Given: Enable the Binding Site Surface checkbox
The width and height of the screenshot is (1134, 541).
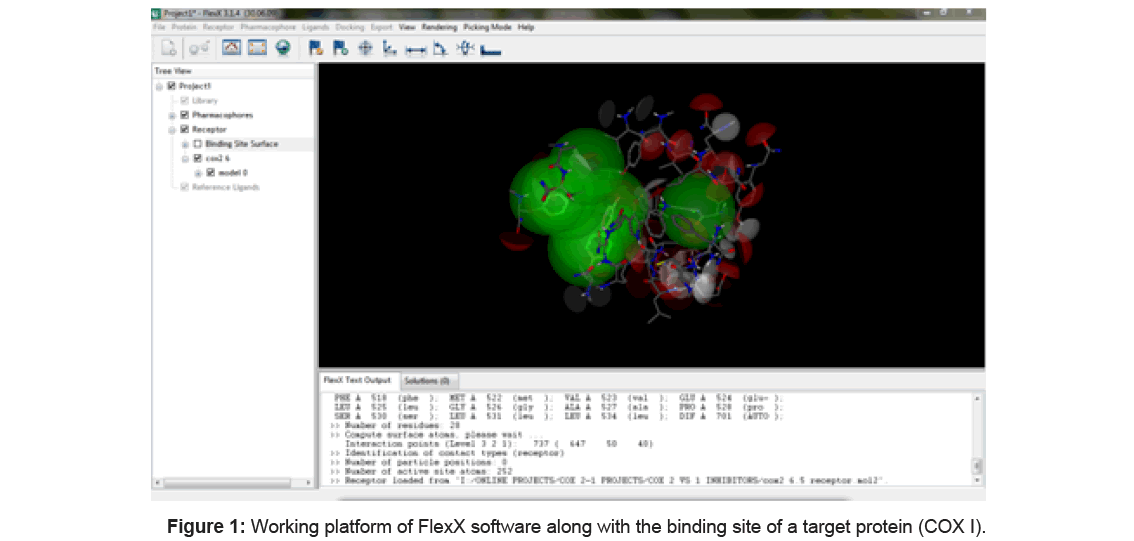Looking at the screenshot, I should [197, 144].
